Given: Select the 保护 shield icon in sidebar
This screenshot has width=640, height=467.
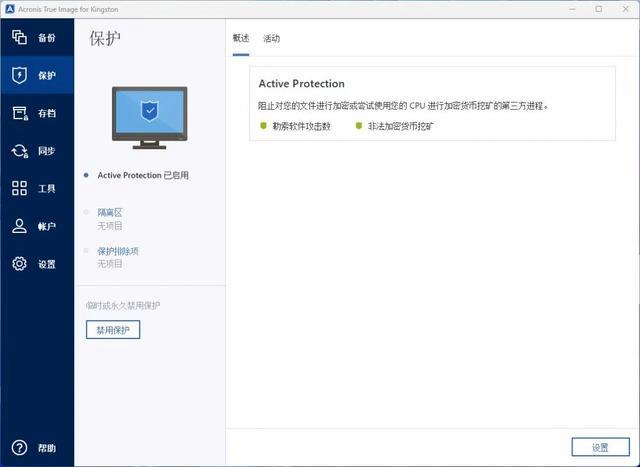Looking at the screenshot, I should [x=19, y=75].
